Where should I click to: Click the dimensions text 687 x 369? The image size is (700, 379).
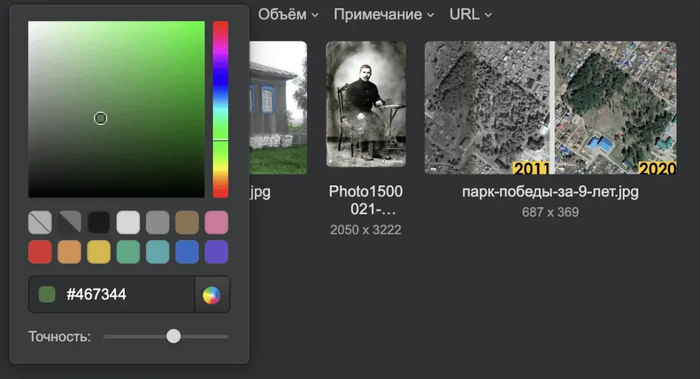coord(550,212)
